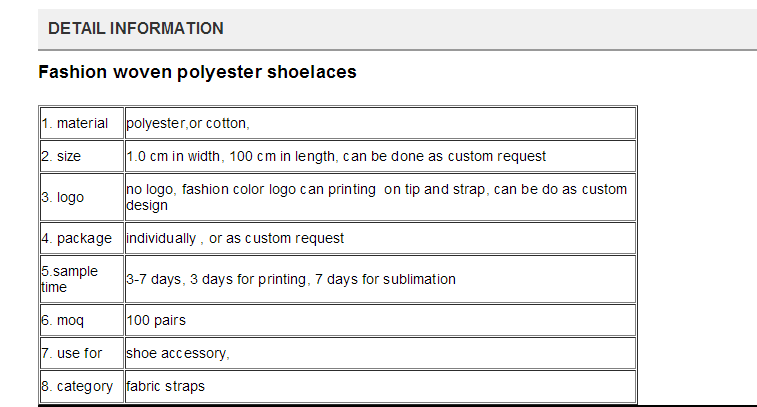
Task: Click the '3-7 days' sample time description
Action: tap(380, 280)
